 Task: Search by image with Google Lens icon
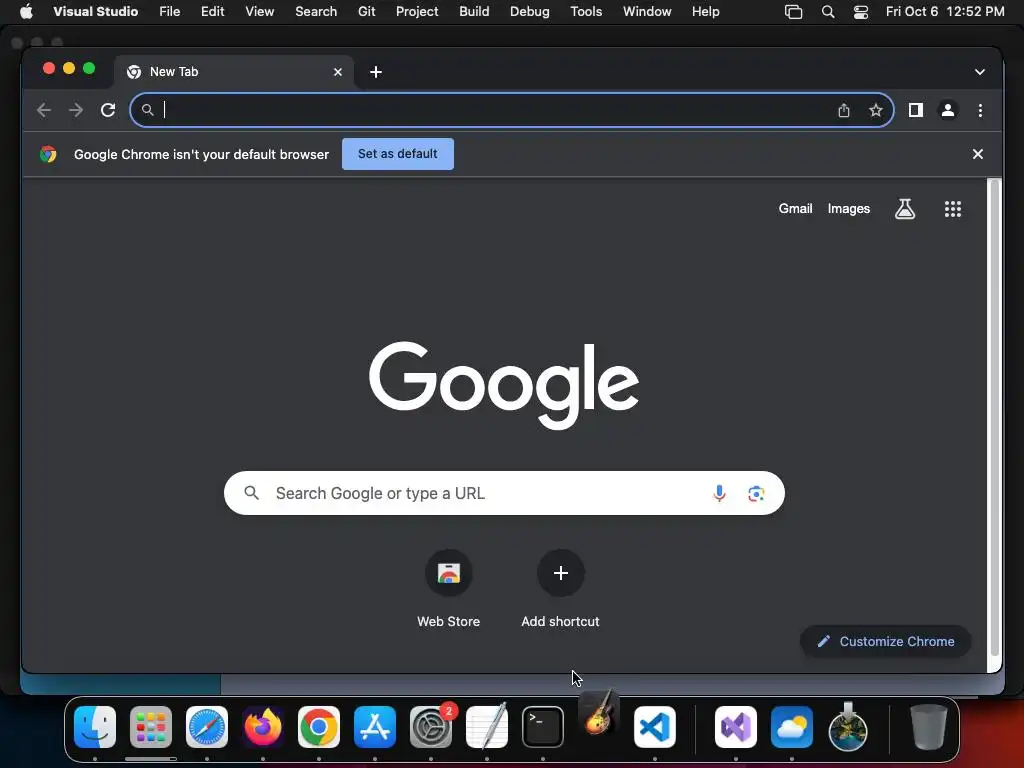756,493
